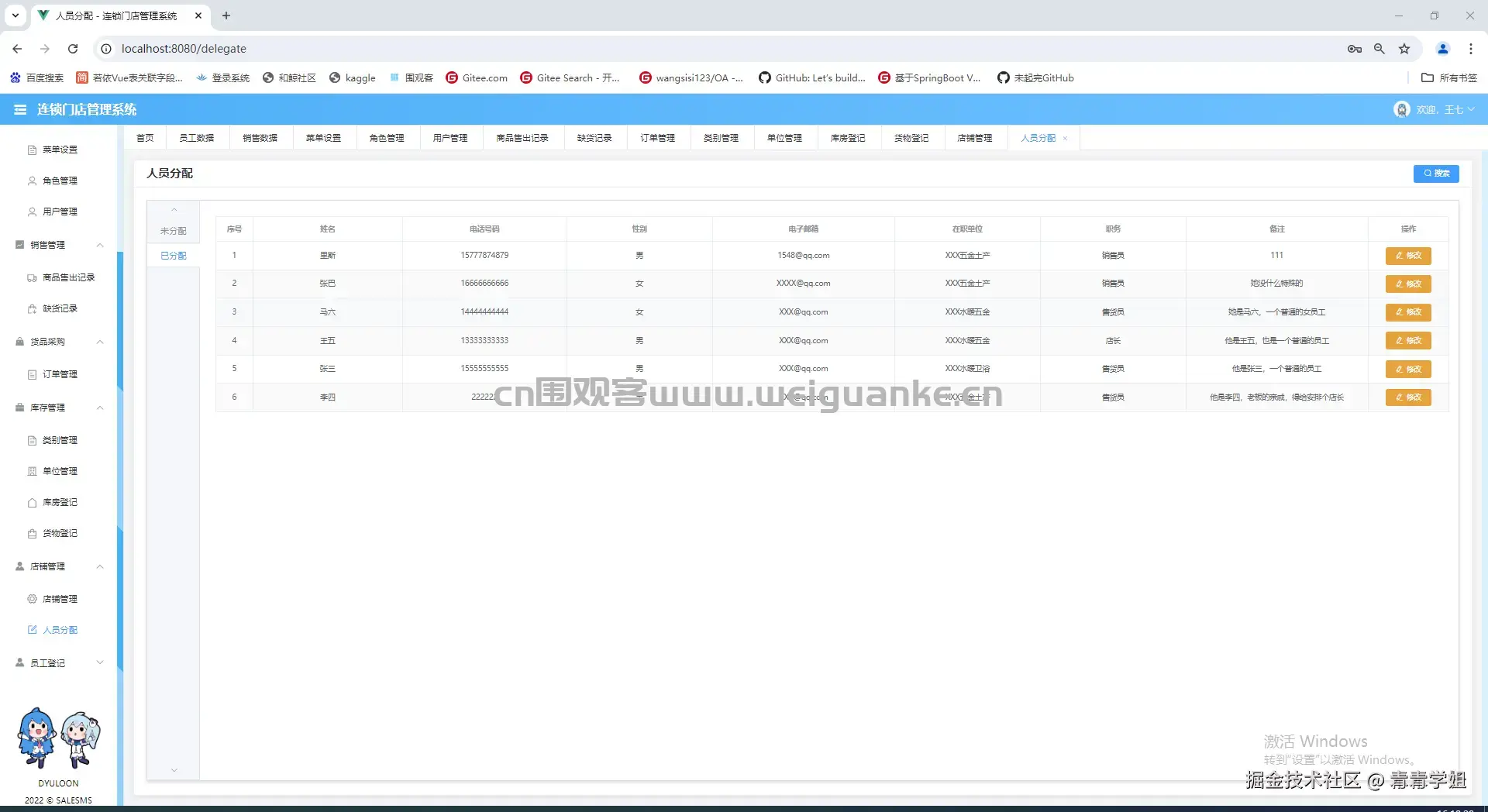Open the GitHub: Let's build bookmark
Image resolution: width=1488 pixels, height=812 pixels.
tap(812, 77)
